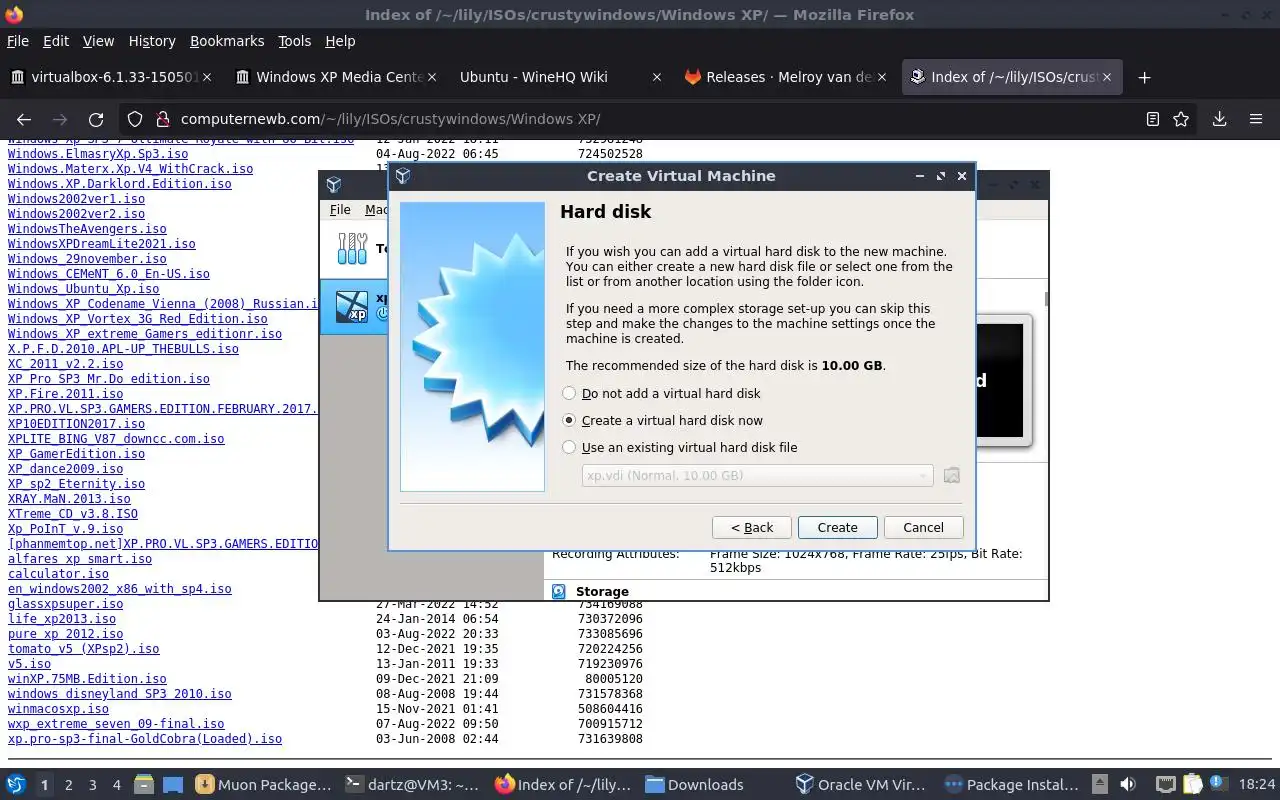Click the removable media eject tray icon
1280x800 pixels.
pos(1100,785)
